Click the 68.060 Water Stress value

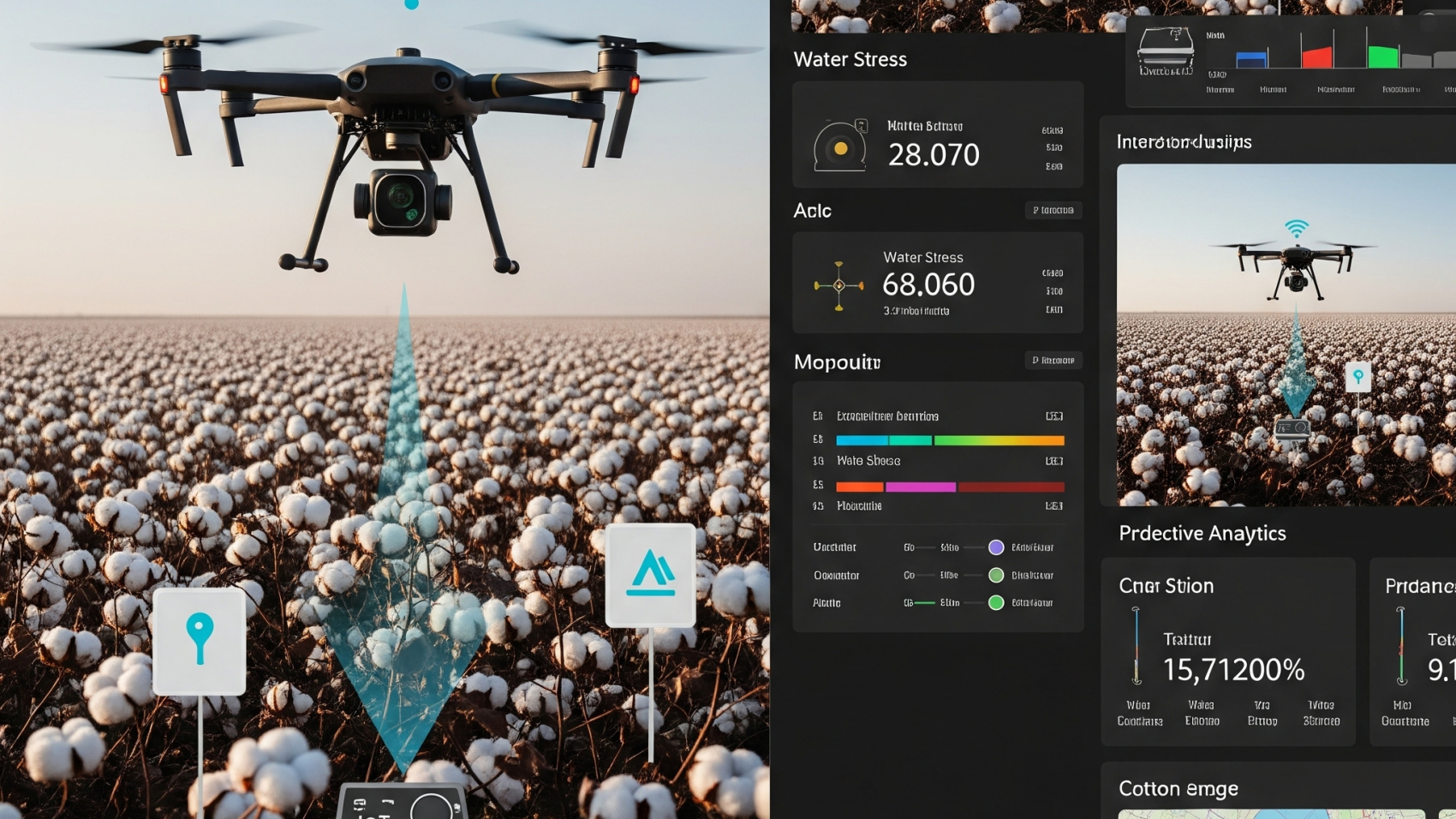click(x=928, y=284)
